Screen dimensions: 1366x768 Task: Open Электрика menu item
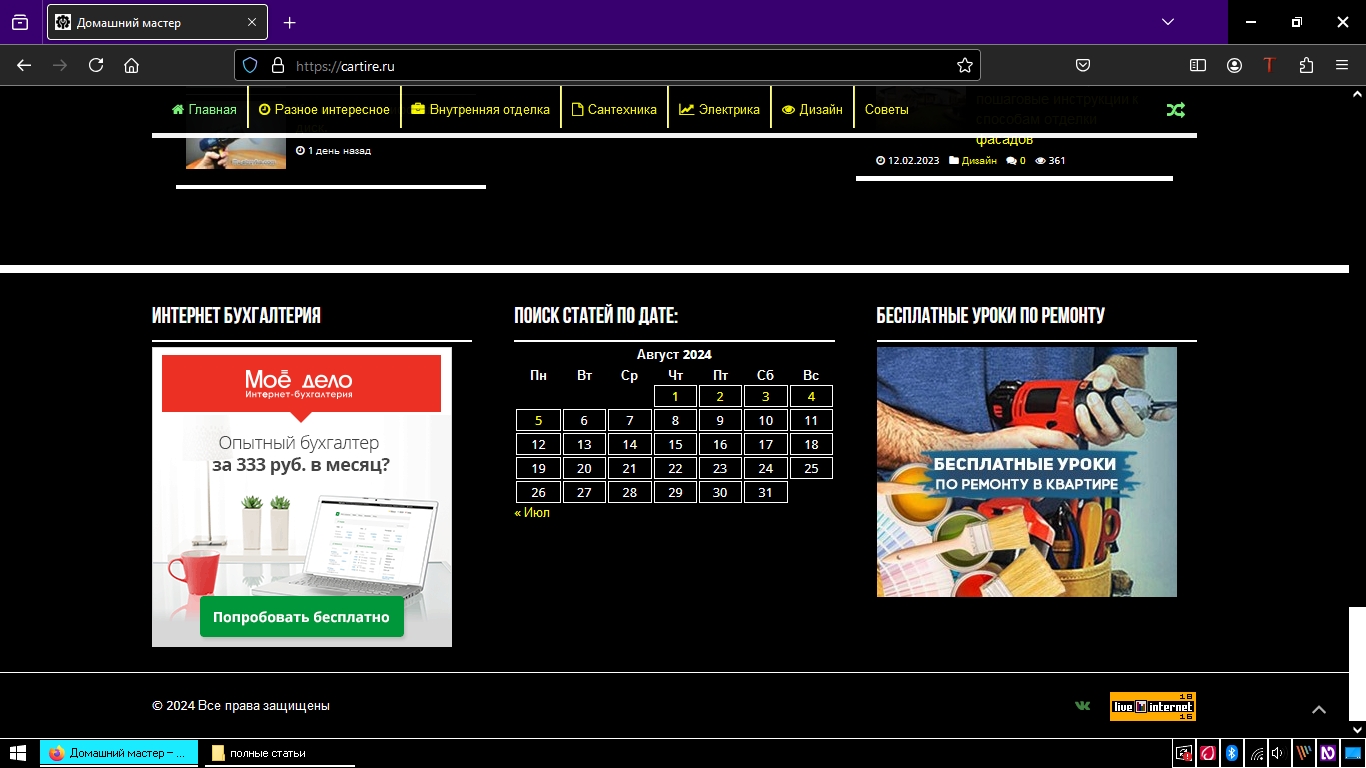point(719,110)
